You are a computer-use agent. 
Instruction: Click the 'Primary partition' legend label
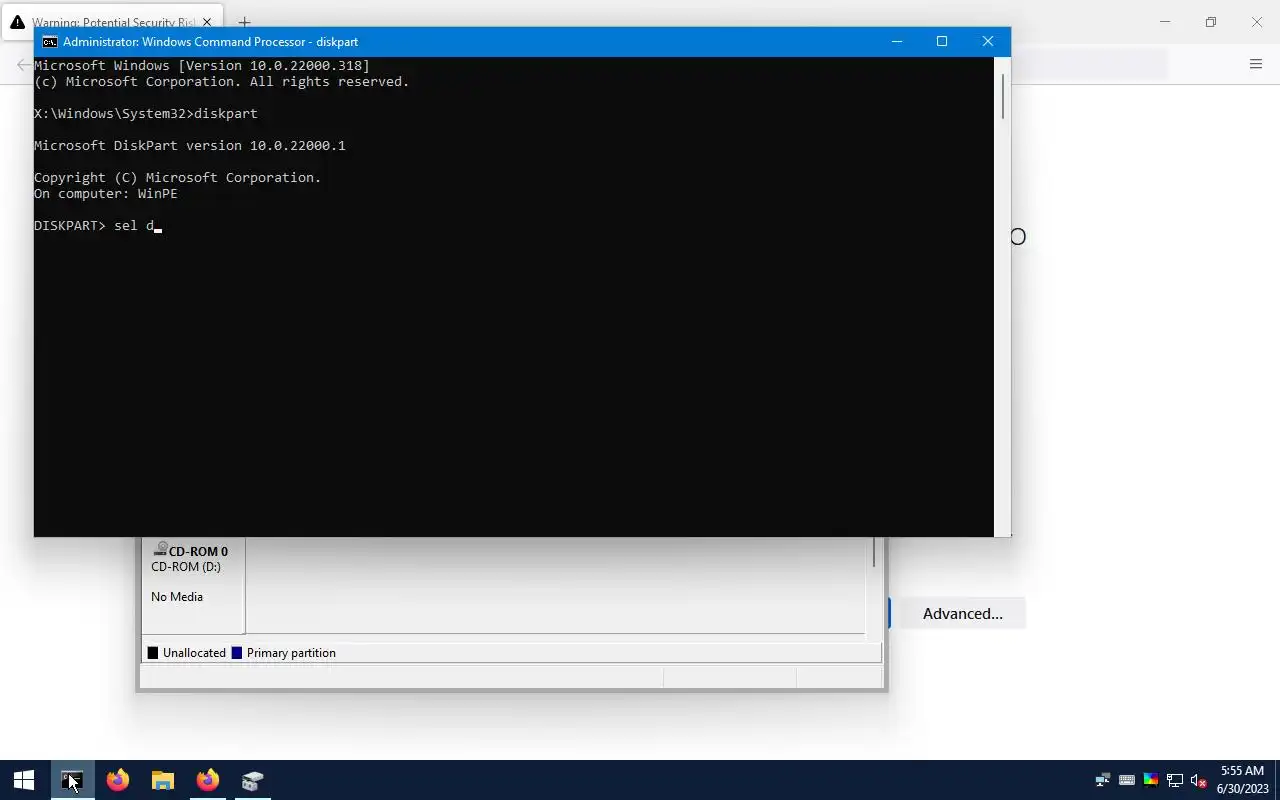[291, 653]
